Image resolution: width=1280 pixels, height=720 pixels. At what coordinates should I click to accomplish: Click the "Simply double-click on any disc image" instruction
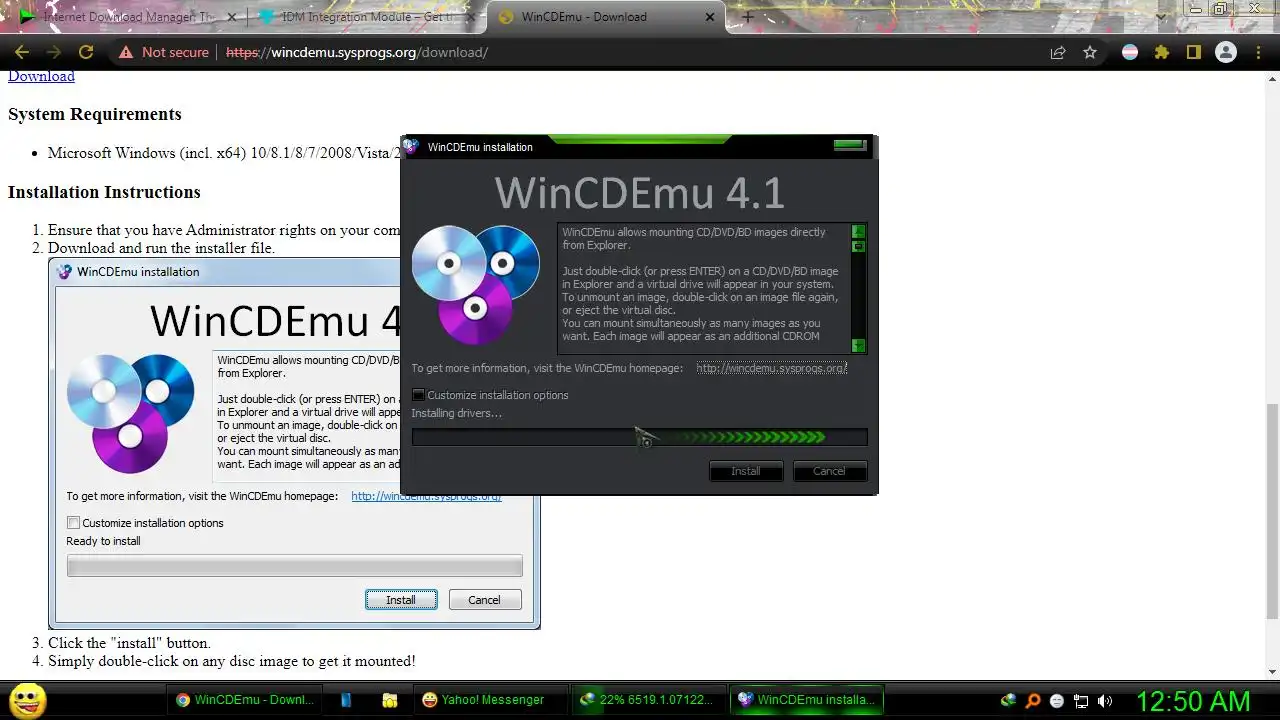coord(232,661)
